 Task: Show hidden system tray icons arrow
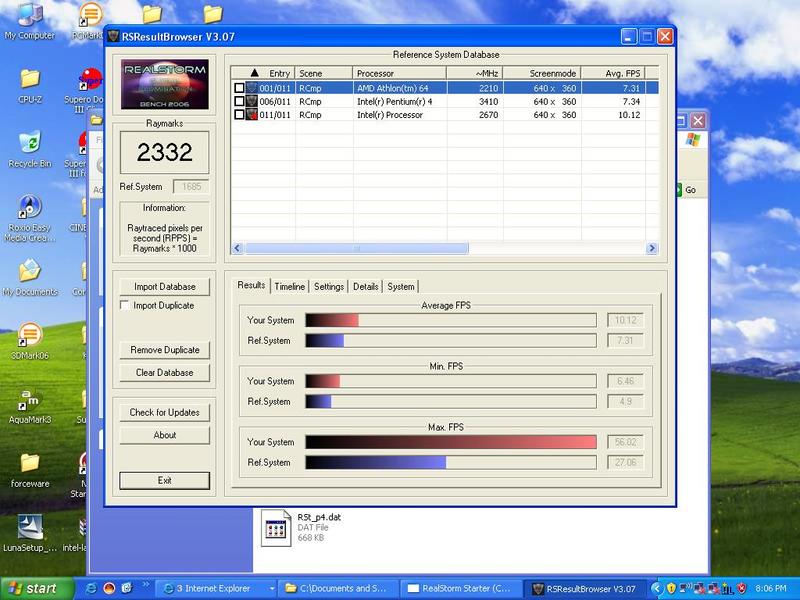click(657, 588)
